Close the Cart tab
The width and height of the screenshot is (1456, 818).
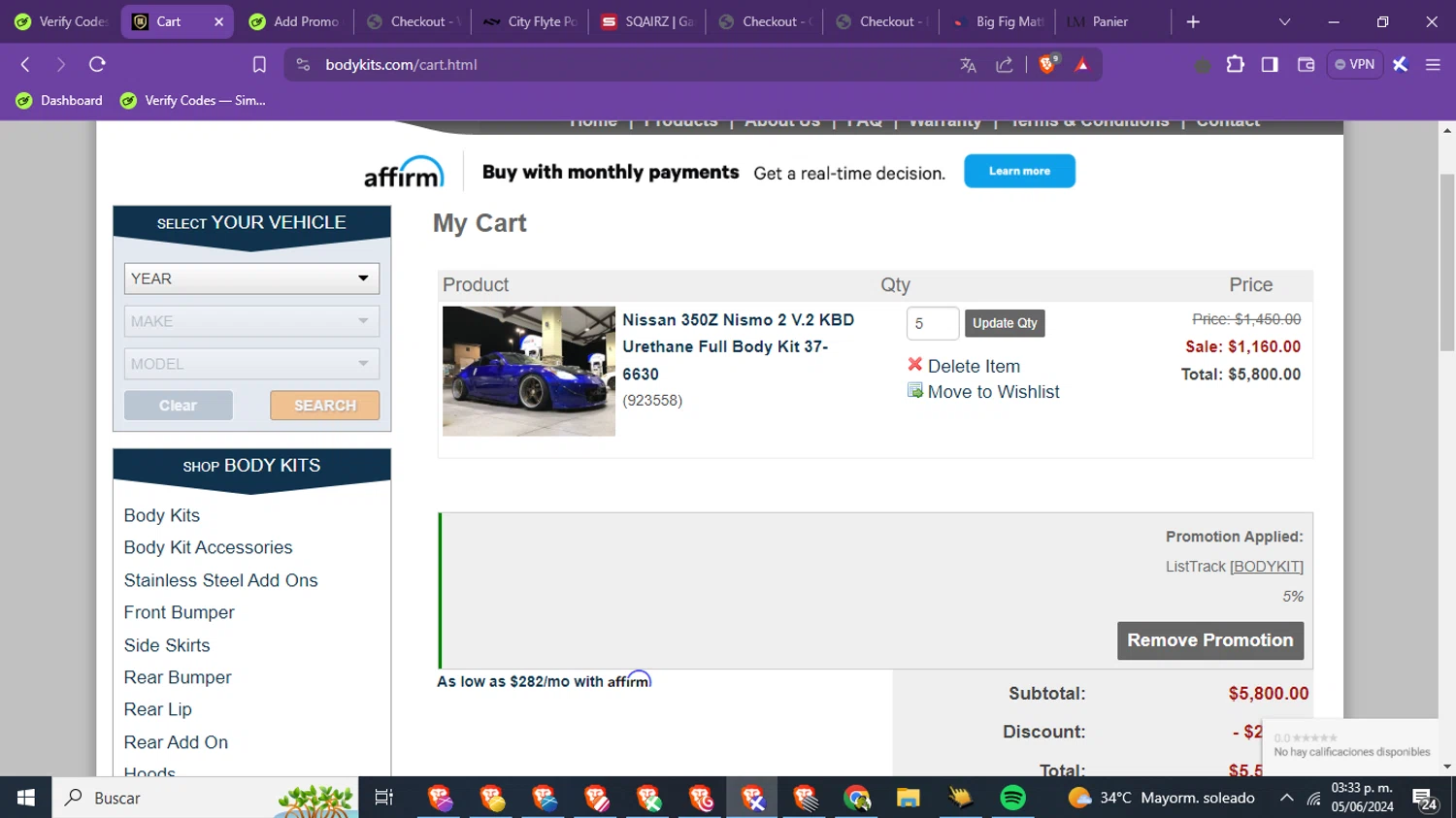218,21
